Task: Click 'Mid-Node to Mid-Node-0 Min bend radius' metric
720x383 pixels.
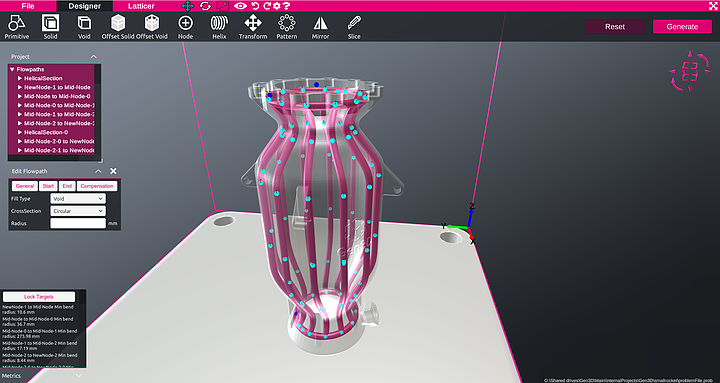Action: pyautogui.click(x=38, y=321)
